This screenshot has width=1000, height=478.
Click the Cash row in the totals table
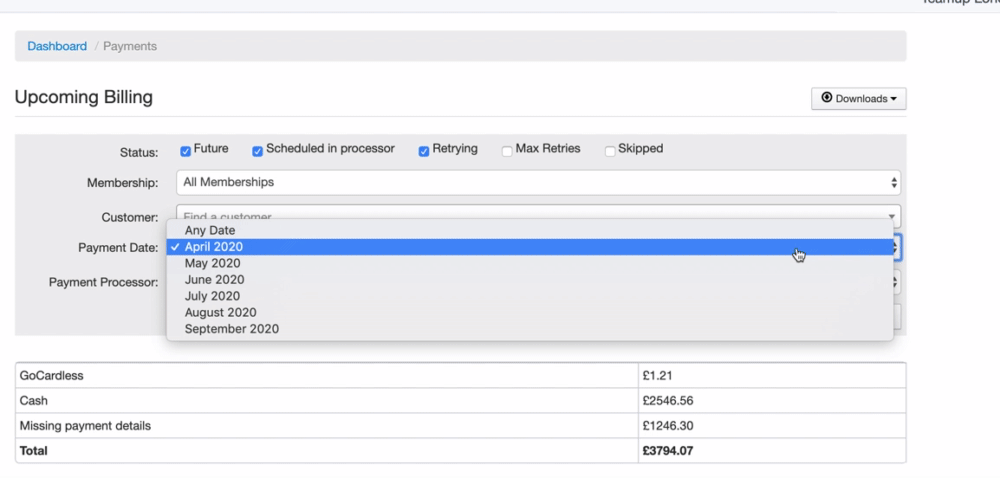click(326, 401)
